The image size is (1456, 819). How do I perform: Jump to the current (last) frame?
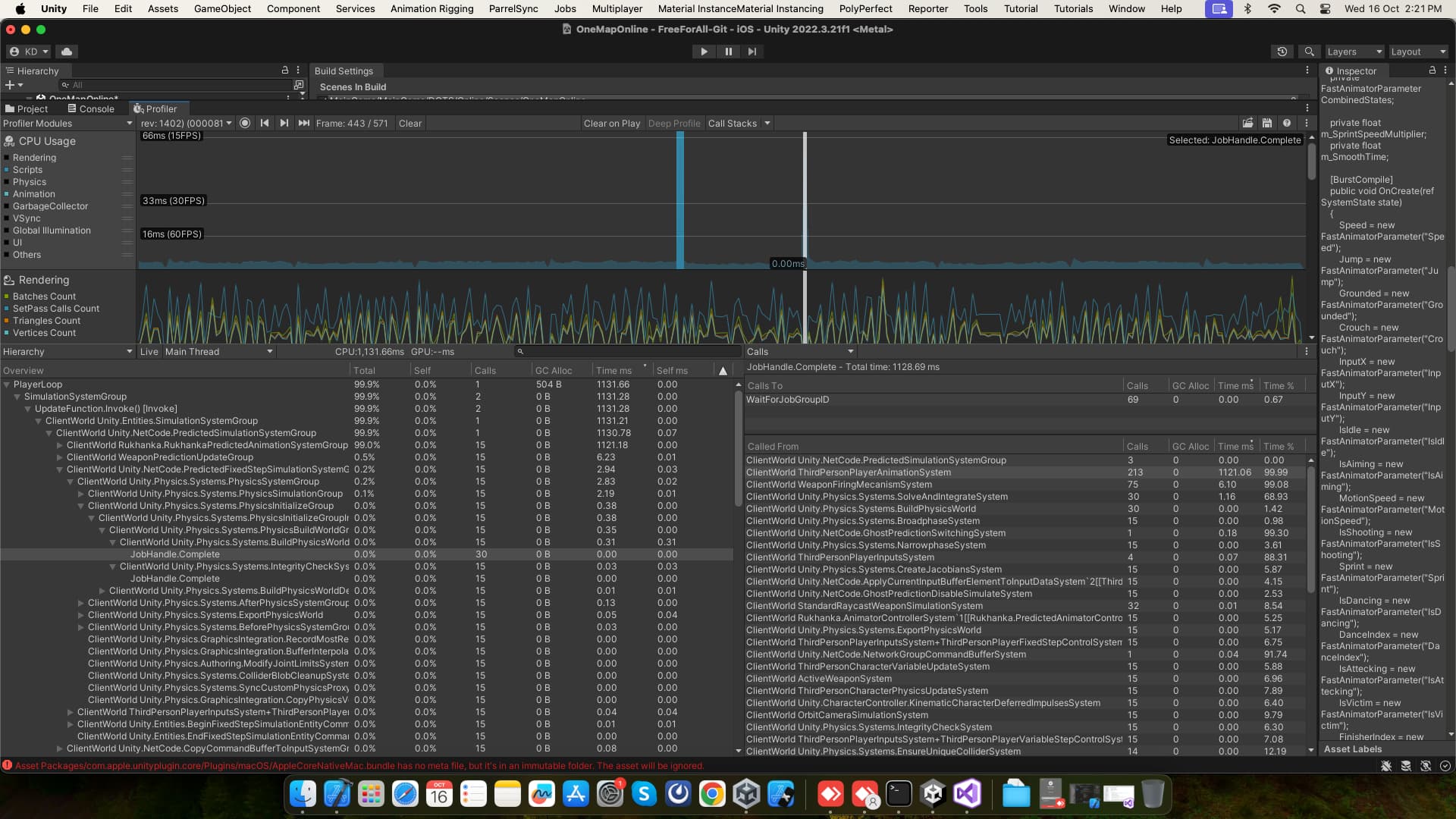click(x=304, y=124)
